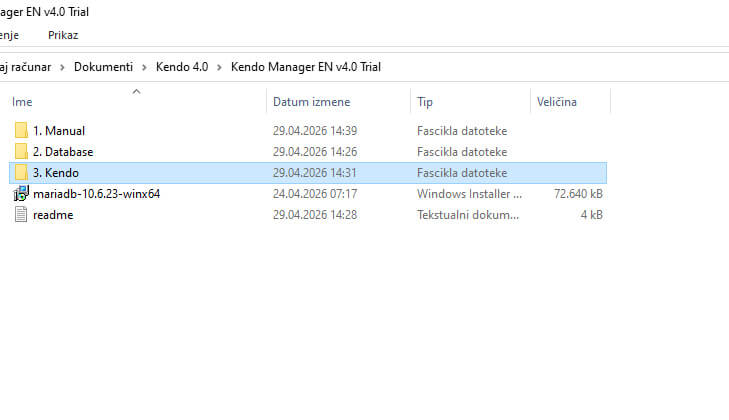This screenshot has height=420, width=729.
Task: Click date 29.04.2026 14:26 cell
Action: (315, 152)
